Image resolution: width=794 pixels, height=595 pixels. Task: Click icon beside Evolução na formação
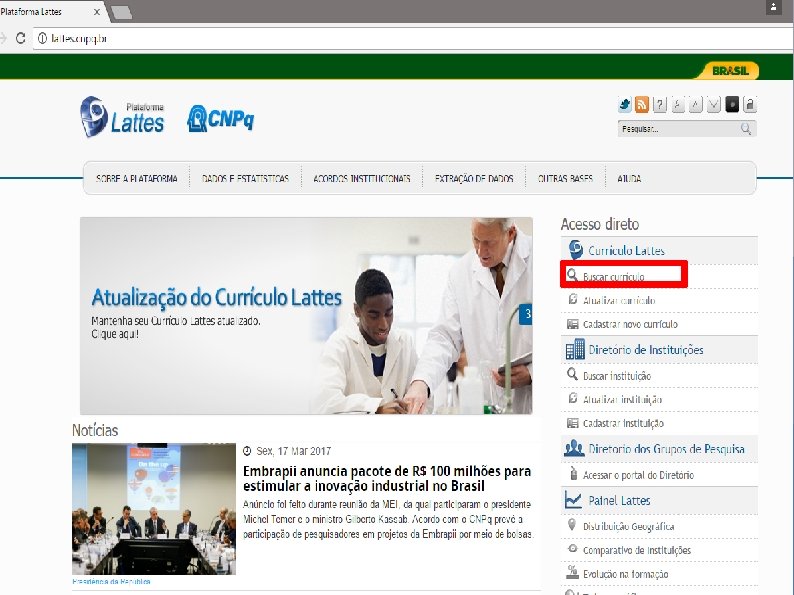point(573,572)
